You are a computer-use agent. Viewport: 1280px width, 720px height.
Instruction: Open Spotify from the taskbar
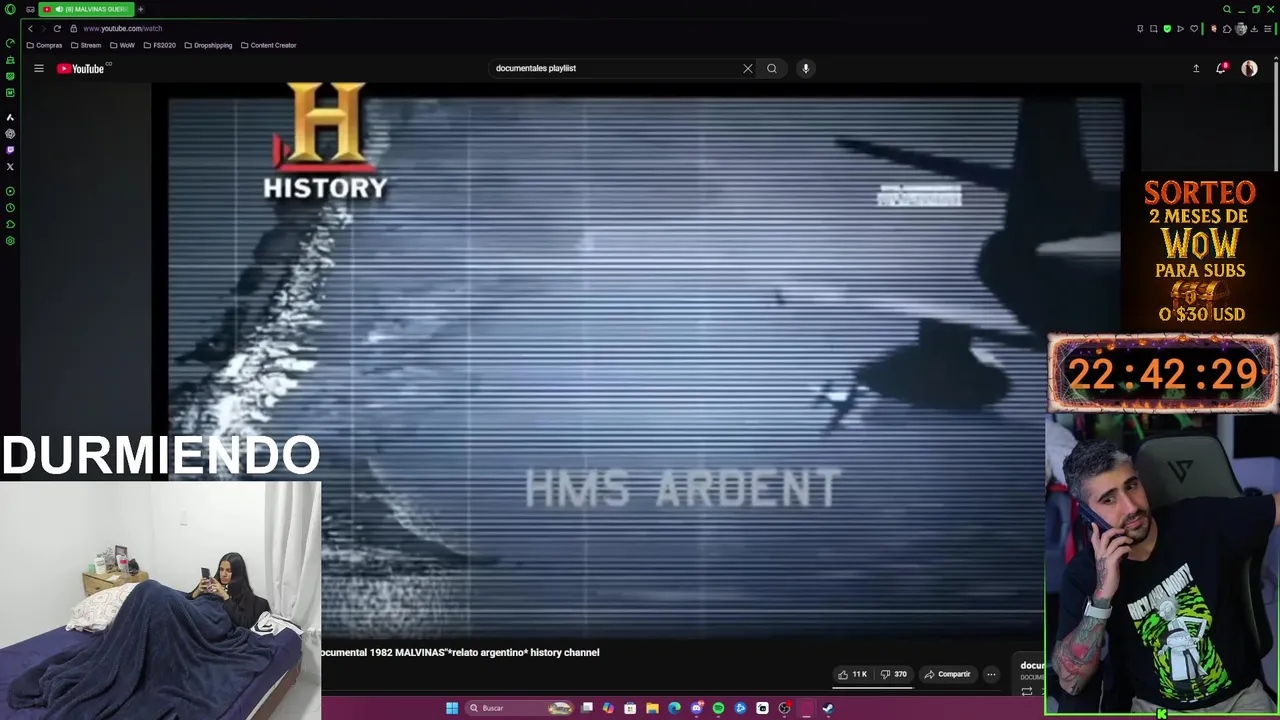(718, 708)
